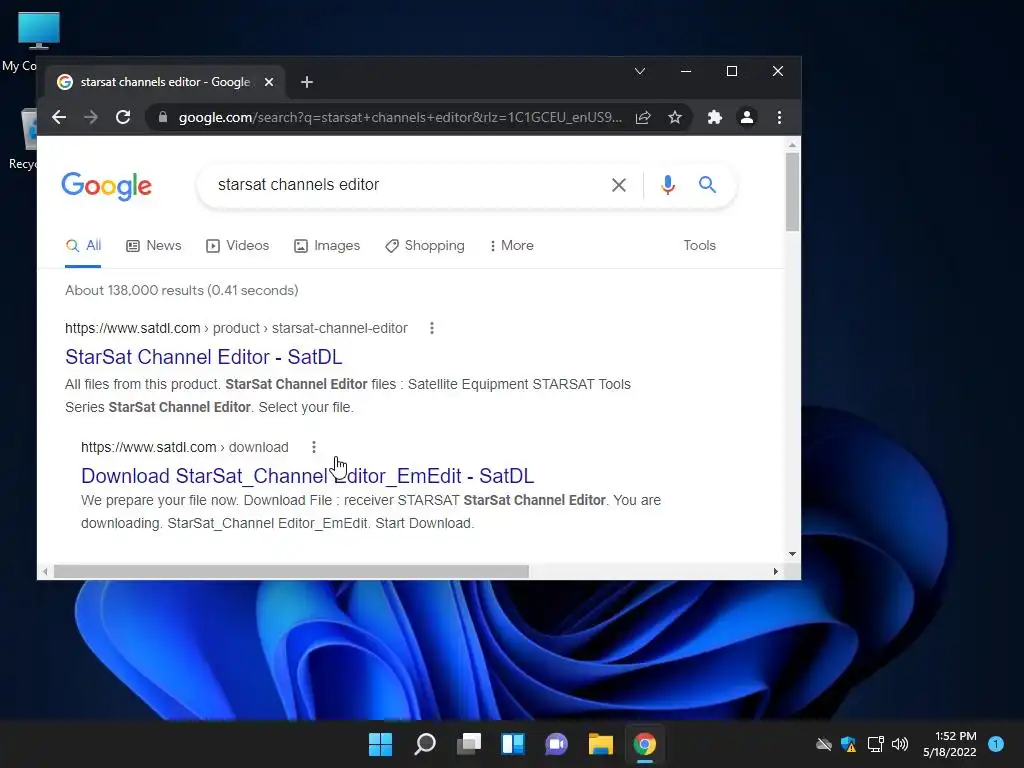The height and width of the screenshot is (768, 1024).
Task: Click the satdl.com download URL breadcrumb
Action: 185,447
